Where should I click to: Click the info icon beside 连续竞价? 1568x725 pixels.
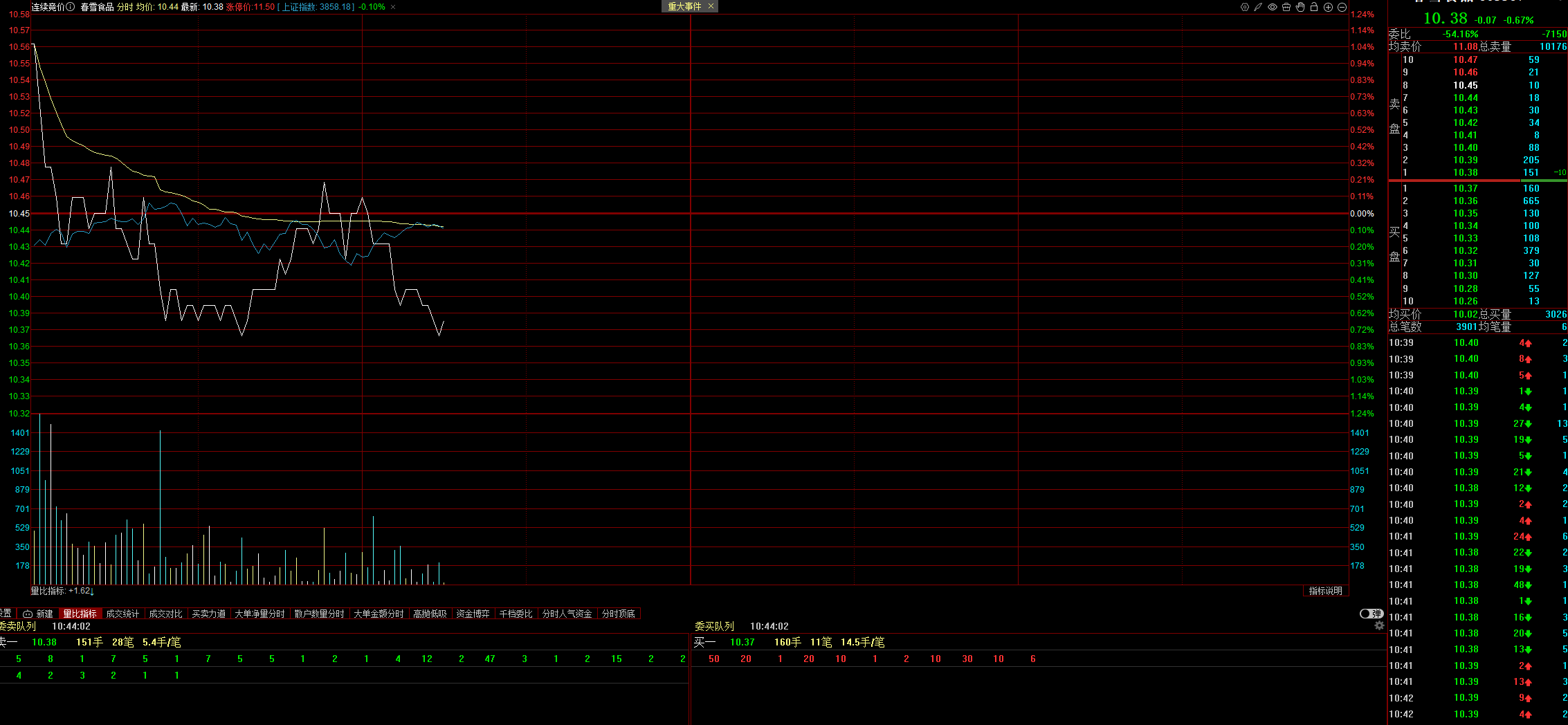pos(71,7)
